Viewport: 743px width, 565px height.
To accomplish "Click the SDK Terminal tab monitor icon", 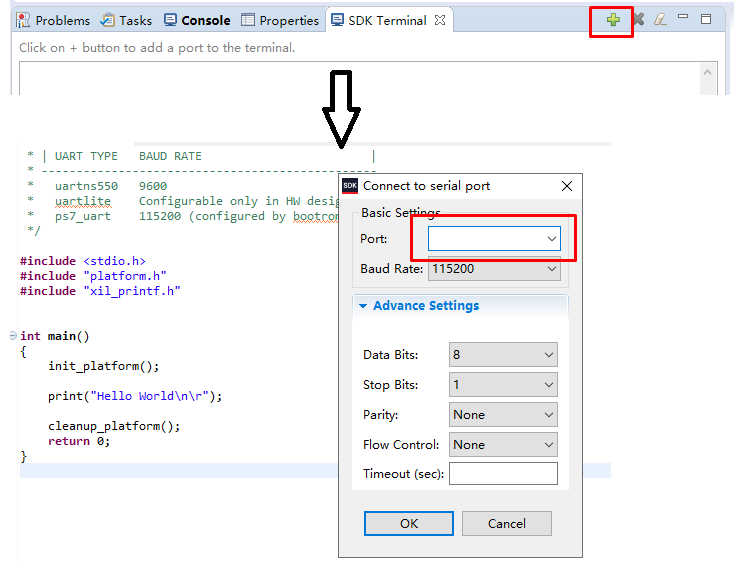I will 337,20.
